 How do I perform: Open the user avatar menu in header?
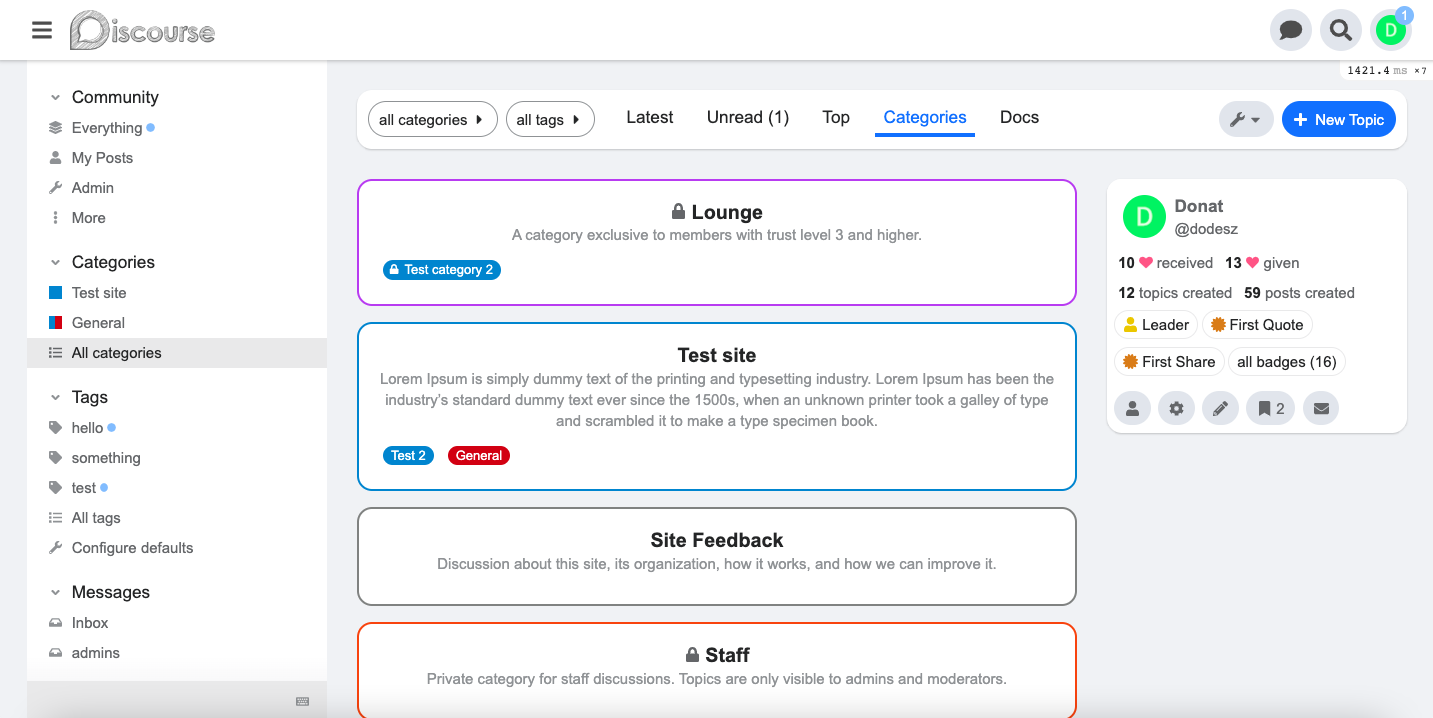pyautogui.click(x=1390, y=30)
